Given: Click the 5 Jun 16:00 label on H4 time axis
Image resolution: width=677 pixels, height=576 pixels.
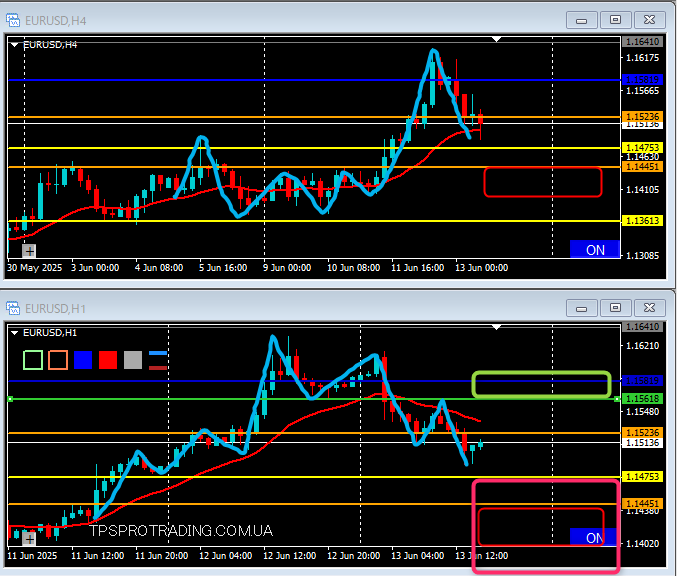Looking at the screenshot, I should click(x=223, y=268).
